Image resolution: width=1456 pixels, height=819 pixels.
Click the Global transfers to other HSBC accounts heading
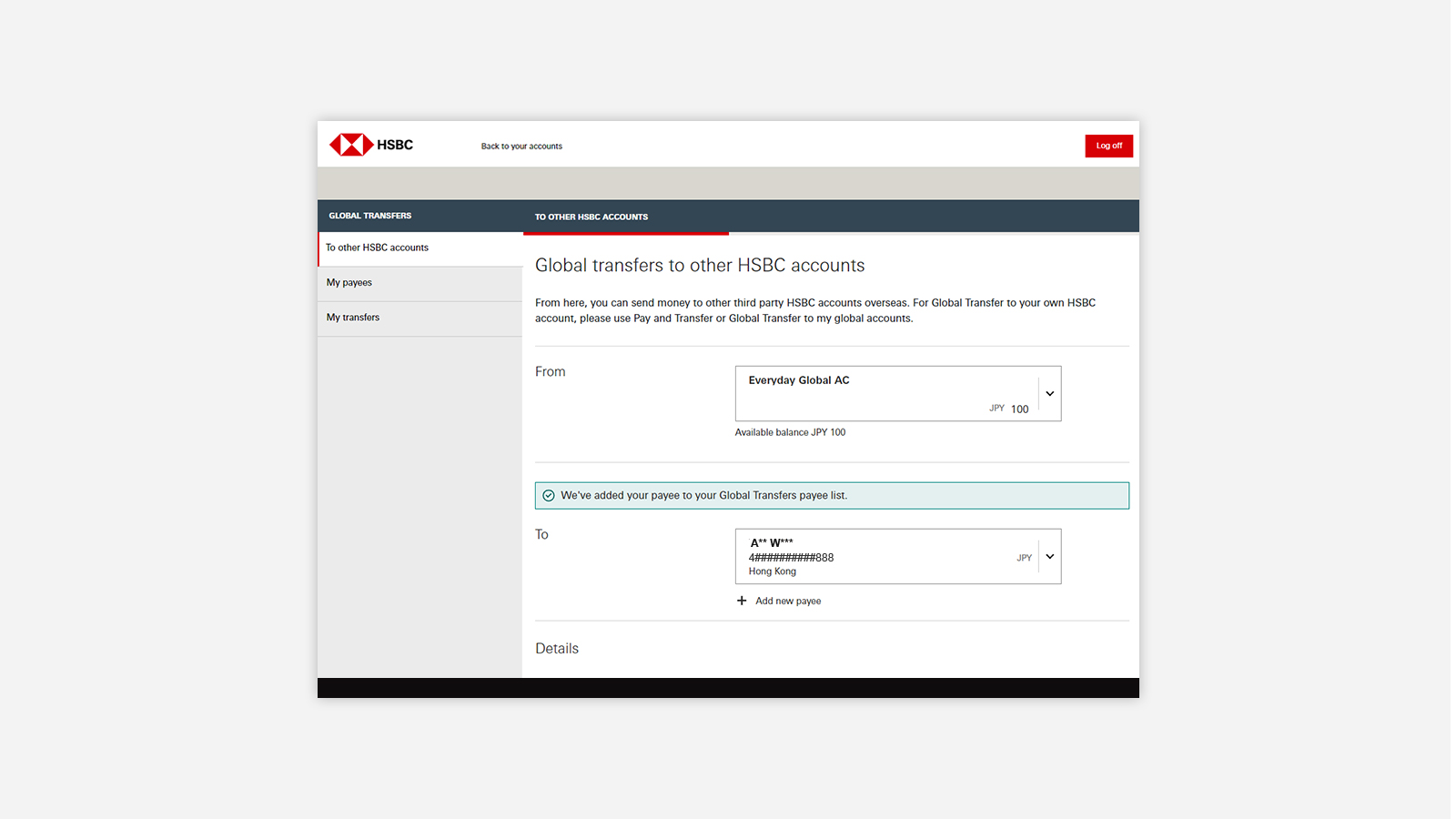(x=700, y=266)
